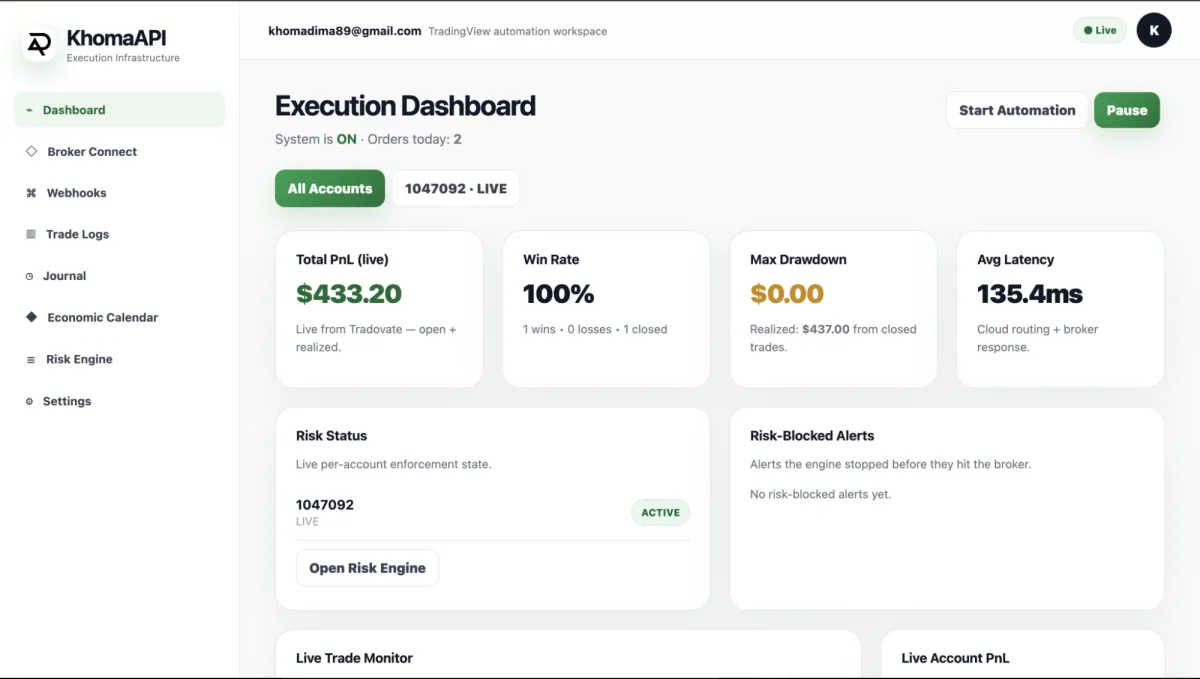The height and width of the screenshot is (679, 1200).
Task: Switch to the 1047092 · LIVE account tab
Action: [x=456, y=188]
